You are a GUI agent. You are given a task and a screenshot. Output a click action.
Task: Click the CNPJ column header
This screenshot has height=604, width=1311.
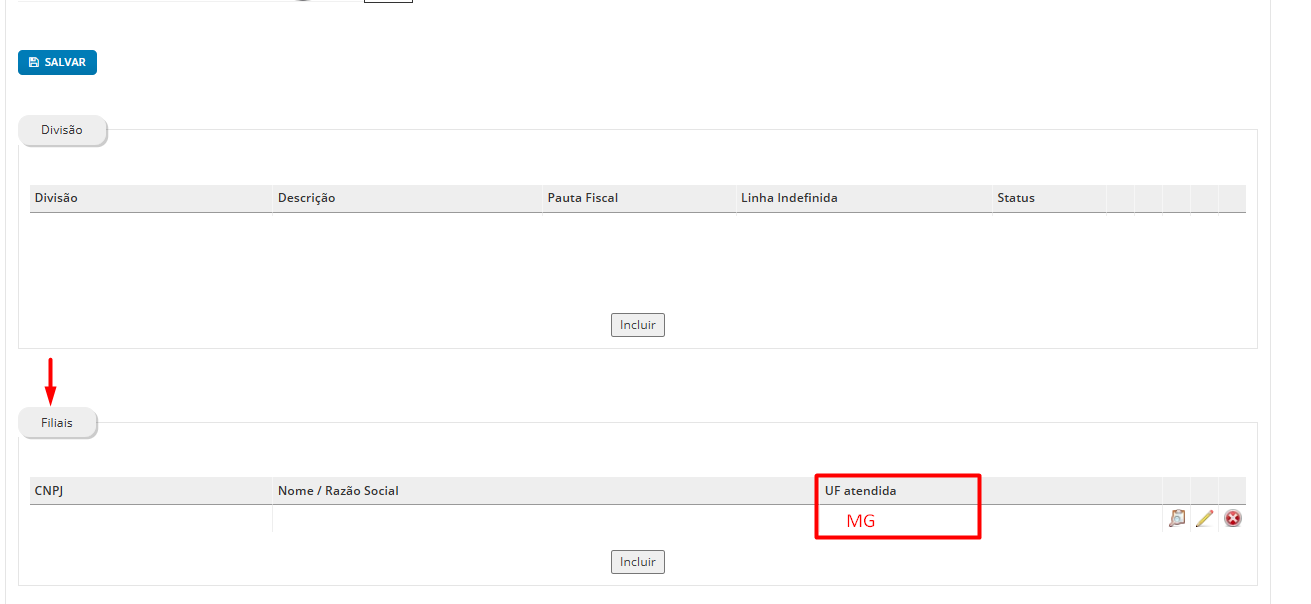click(x=49, y=491)
